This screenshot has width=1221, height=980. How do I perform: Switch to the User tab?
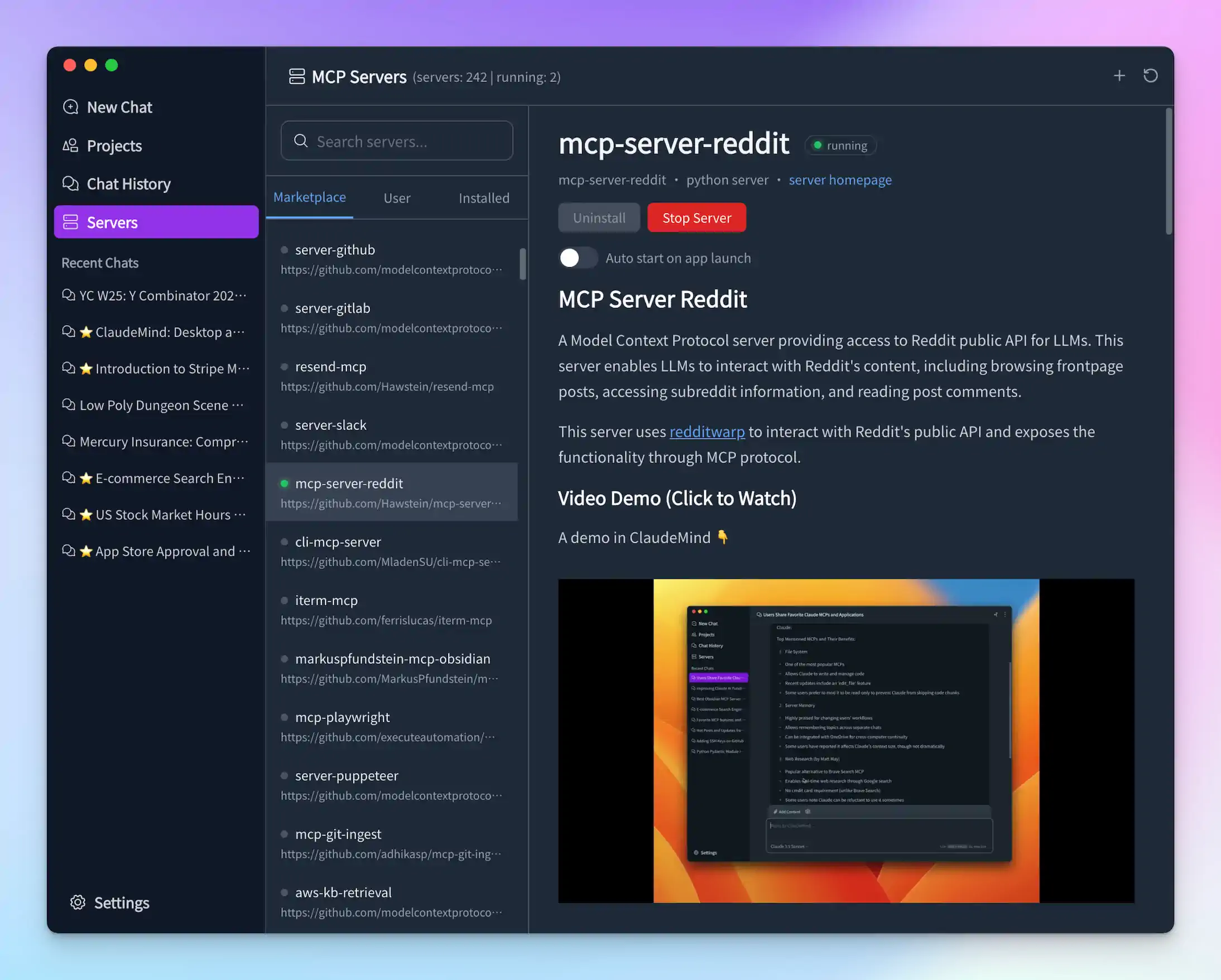click(x=396, y=197)
